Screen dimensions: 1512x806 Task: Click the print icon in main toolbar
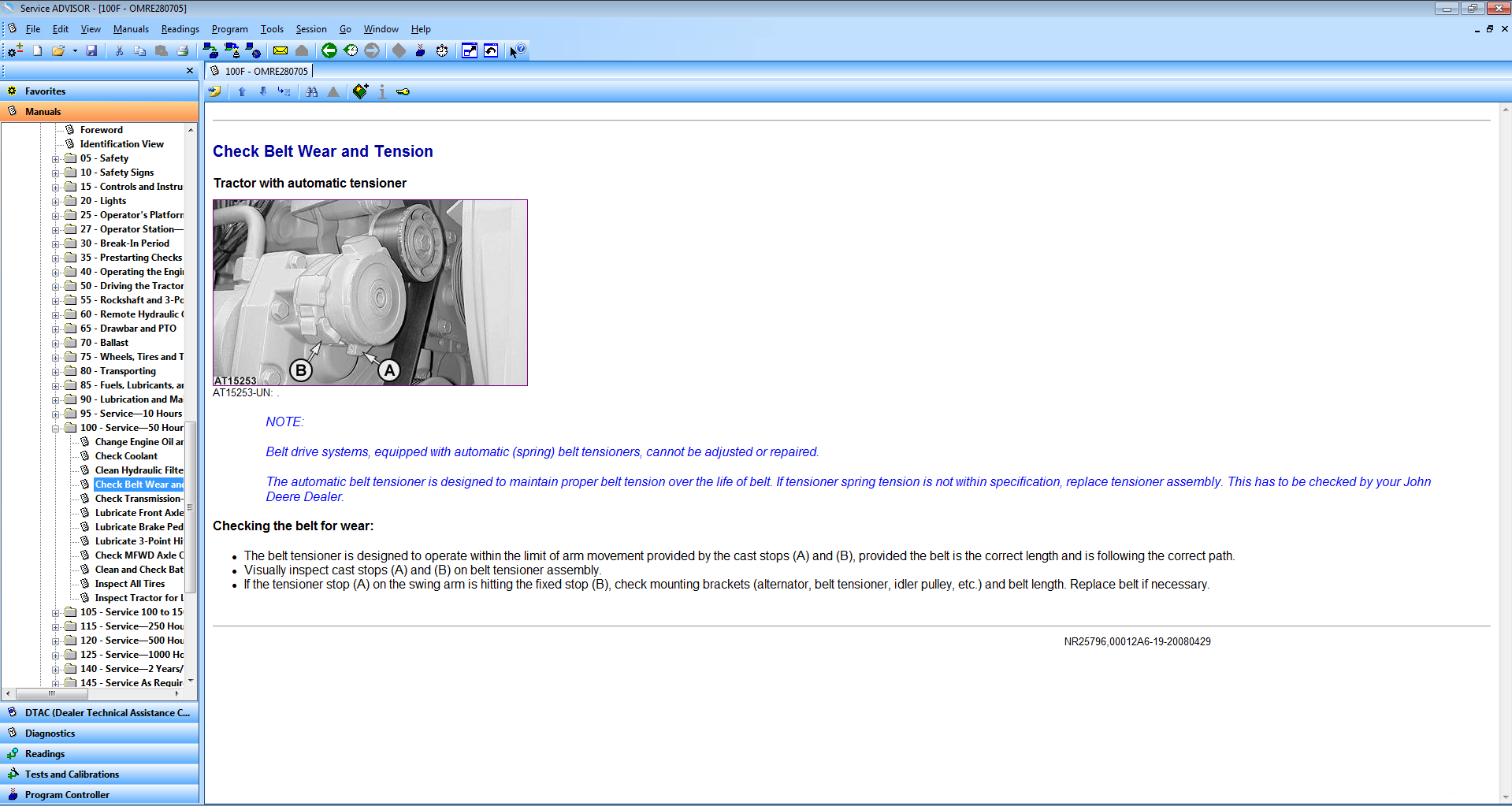[183, 50]
